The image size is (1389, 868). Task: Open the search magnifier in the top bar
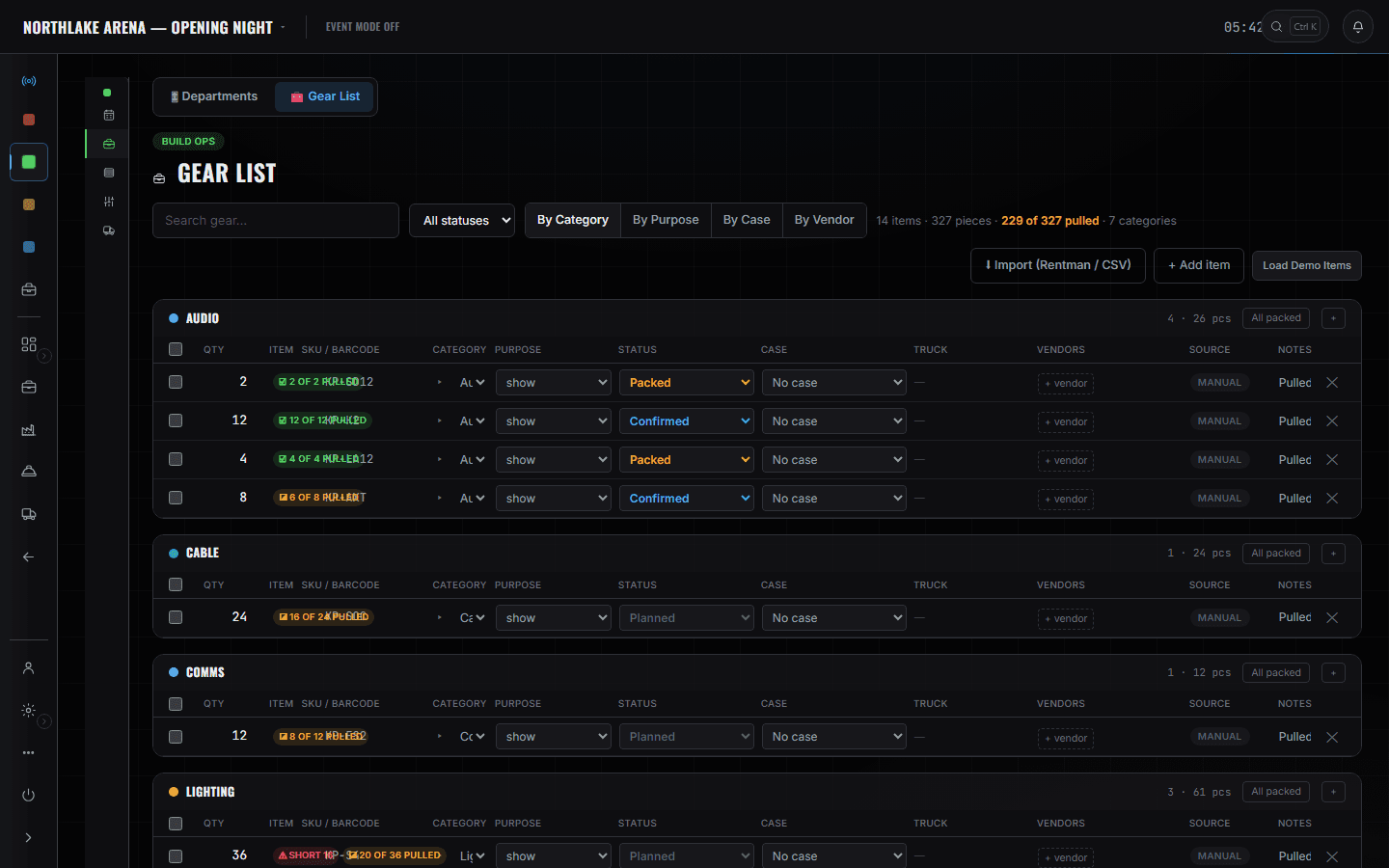coord(1276,27)
